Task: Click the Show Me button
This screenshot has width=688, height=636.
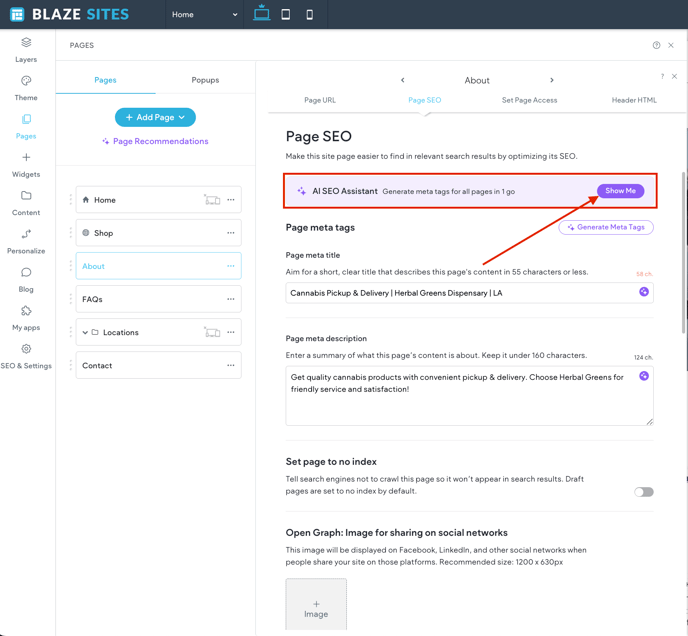Action: [620, 191]
